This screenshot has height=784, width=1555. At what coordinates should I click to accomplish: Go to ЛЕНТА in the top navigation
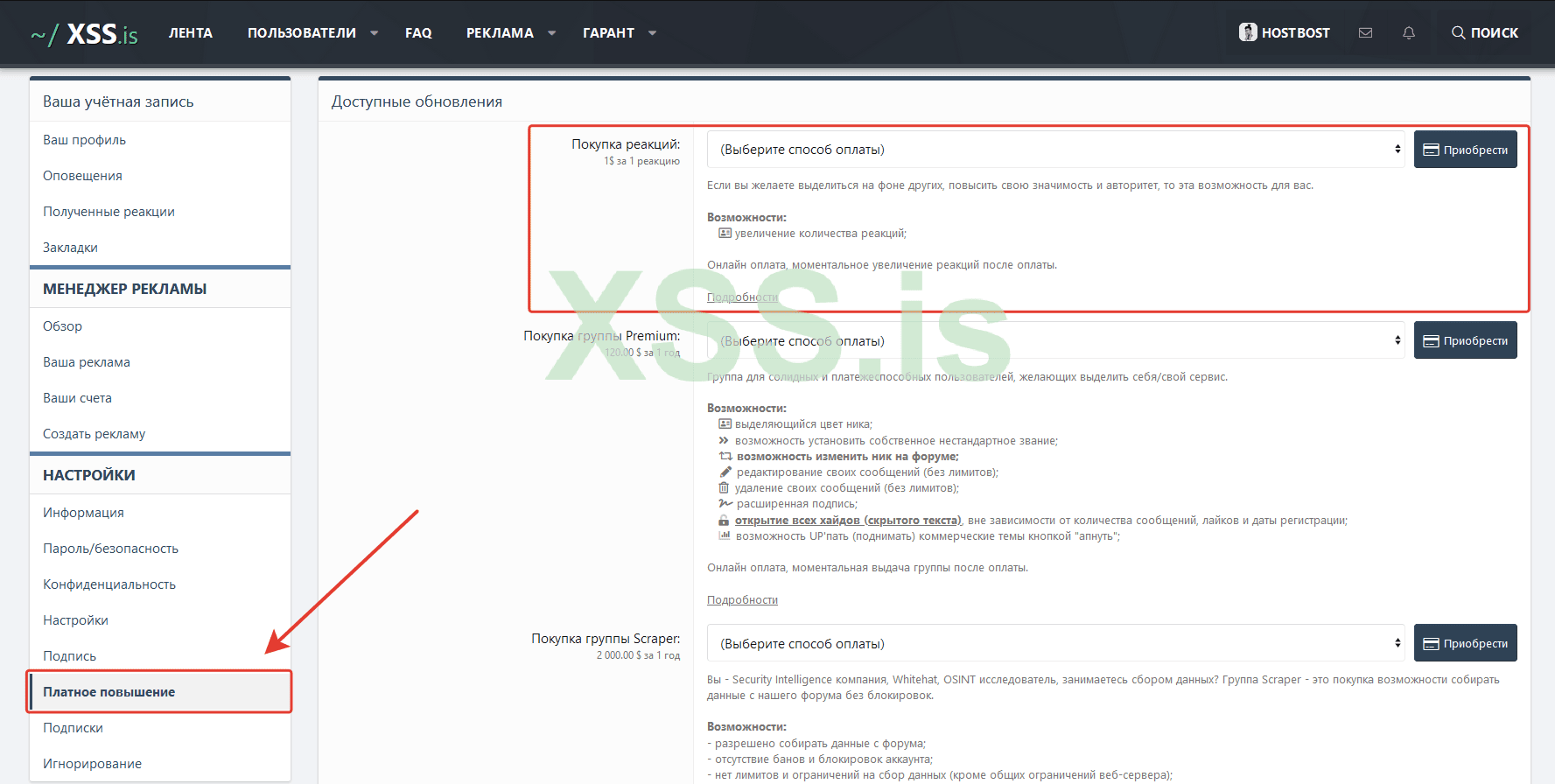(x=191, y=33)
